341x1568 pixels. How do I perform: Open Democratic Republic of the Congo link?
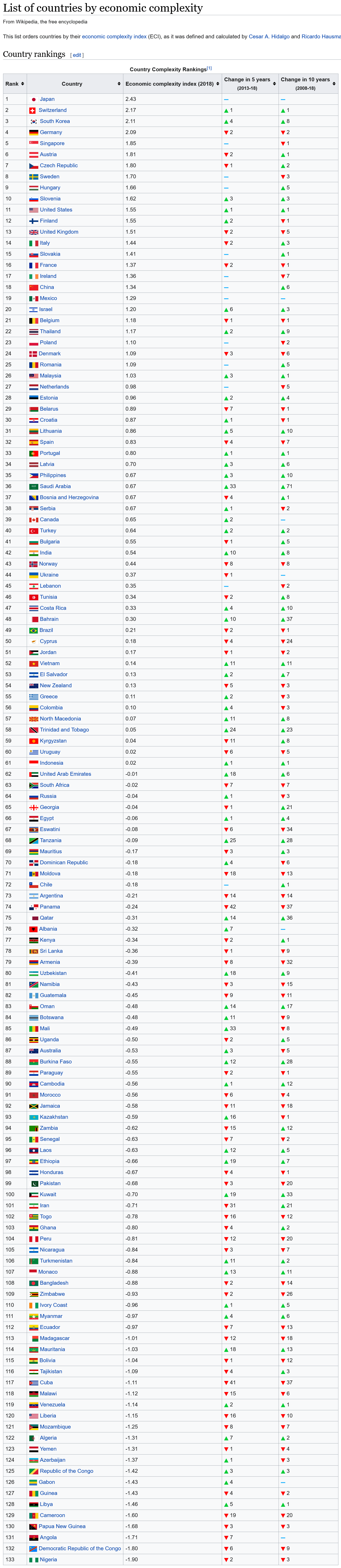click(x=80, y=1548)
